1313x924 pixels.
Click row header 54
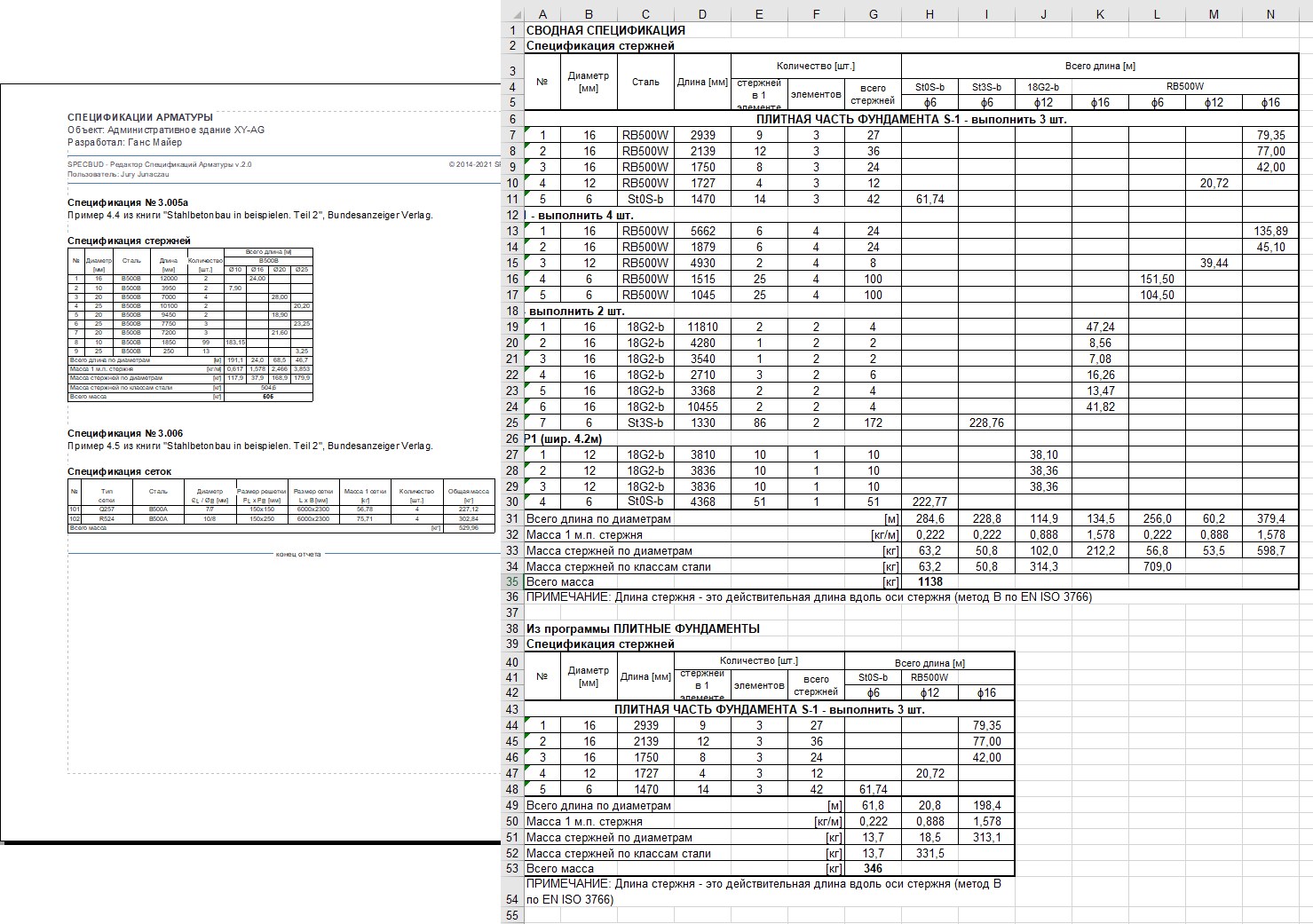pos(512,899)
